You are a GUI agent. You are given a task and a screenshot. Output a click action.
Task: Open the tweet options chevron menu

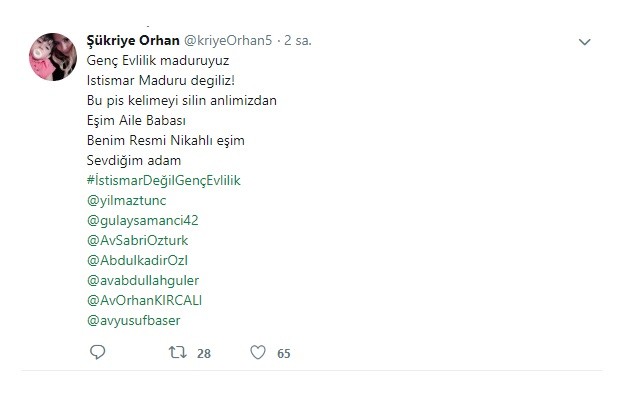pos(587,43)
